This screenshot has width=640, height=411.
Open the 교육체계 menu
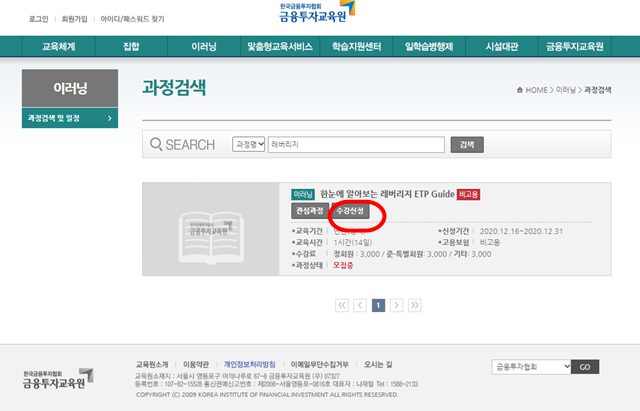59,47
